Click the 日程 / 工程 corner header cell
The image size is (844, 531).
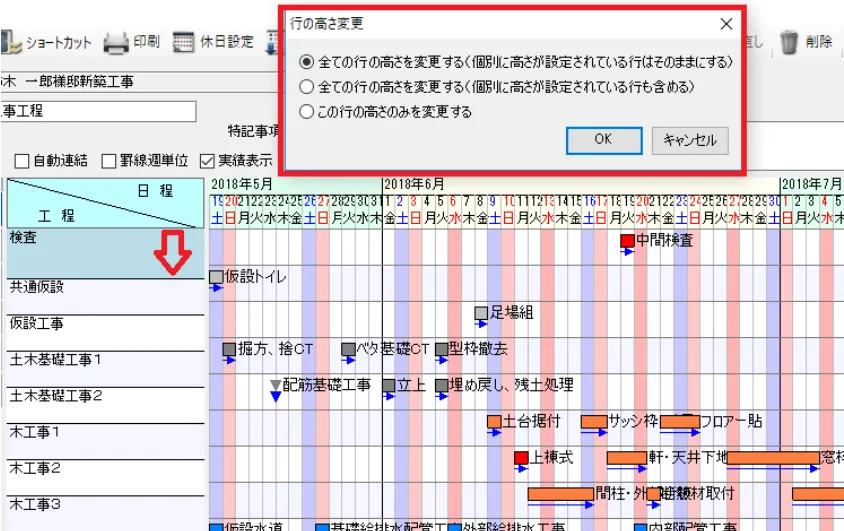click(x=106, y=203)
